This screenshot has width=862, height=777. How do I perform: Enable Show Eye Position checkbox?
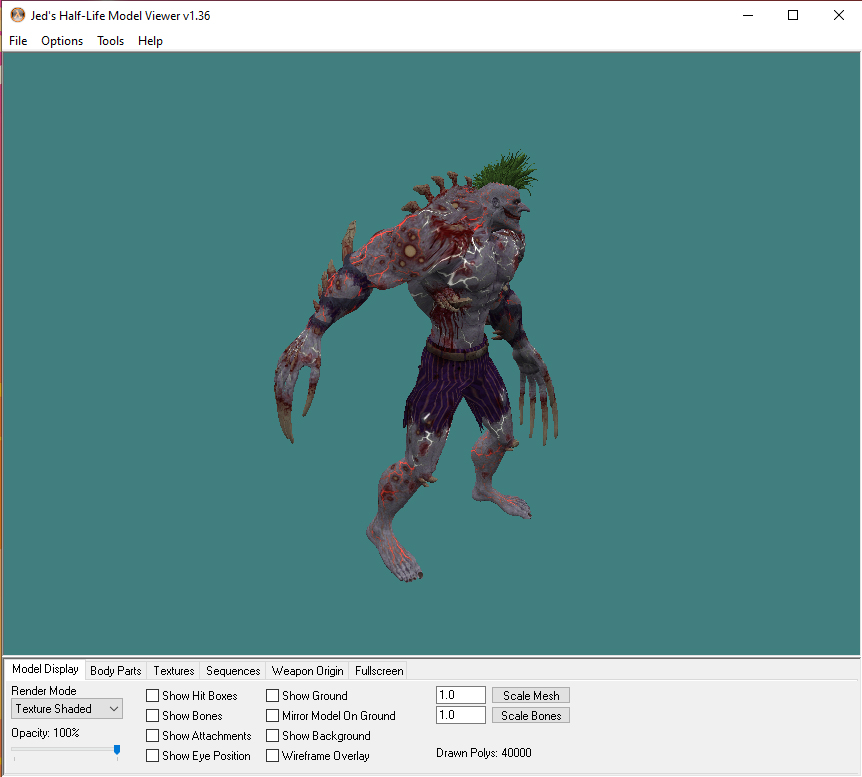click(152, 756)
